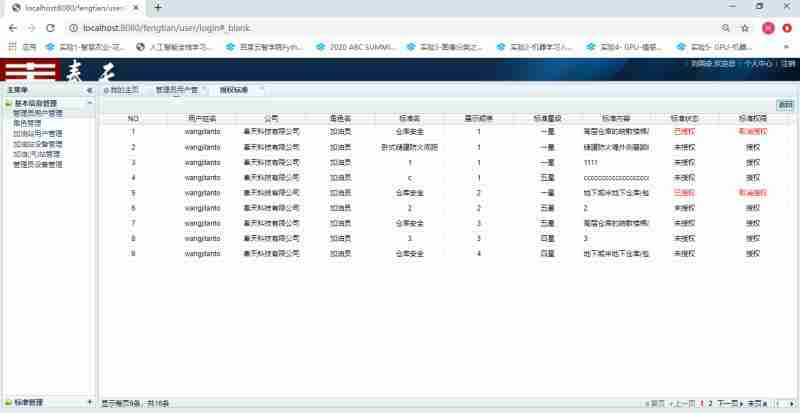Select 角色管理 in sidebar tree
This screenshot has height=413, width=800.
[x=27, y=123]
